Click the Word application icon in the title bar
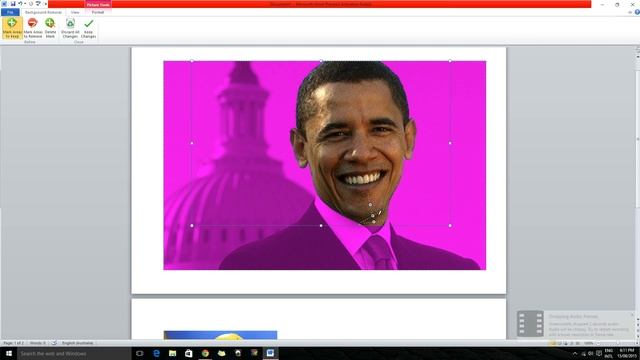The height and width of the screenshot is (360, 640). (4, 4)
